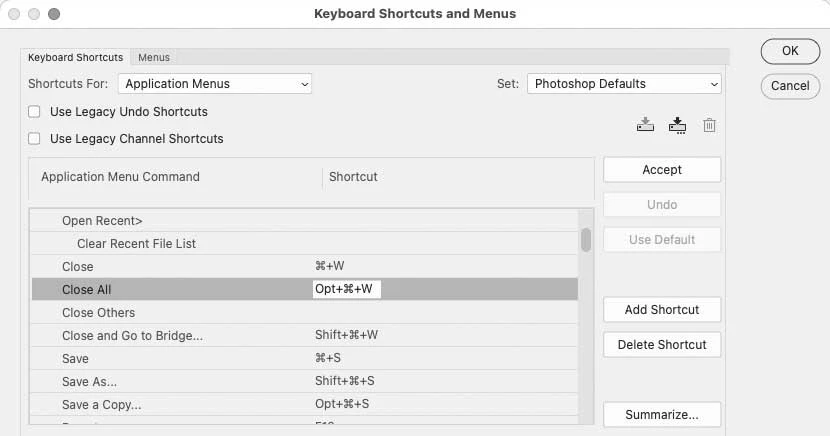Enable Use Legacy Undo Shortcuts
830x436 pixels.
pos(36,112)
